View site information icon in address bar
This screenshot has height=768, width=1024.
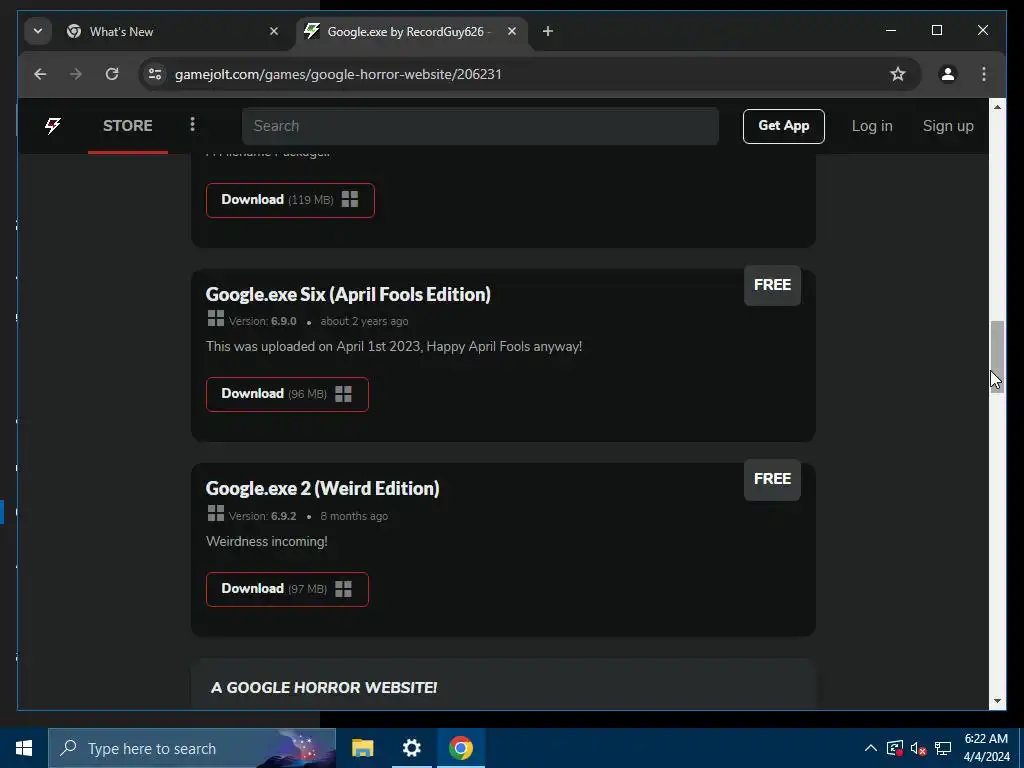click(155, 74)
